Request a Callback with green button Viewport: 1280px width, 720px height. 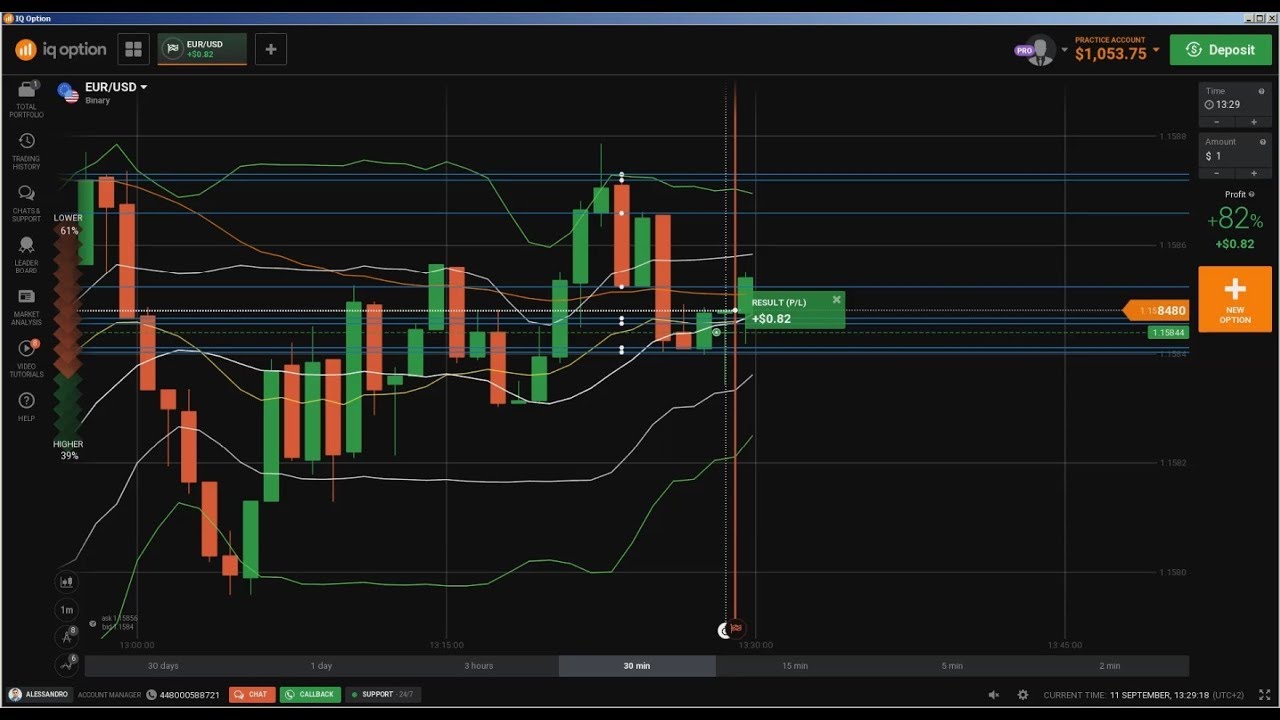point(310,694)
